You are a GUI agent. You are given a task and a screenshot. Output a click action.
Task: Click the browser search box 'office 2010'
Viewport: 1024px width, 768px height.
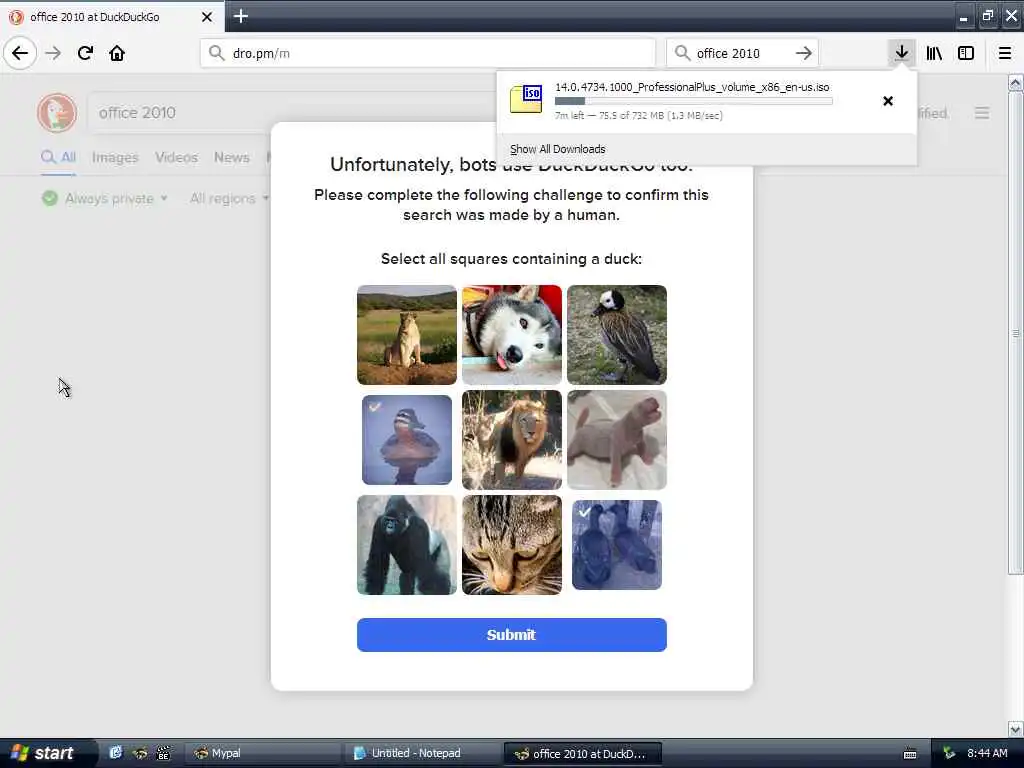(x=742, y=53)
